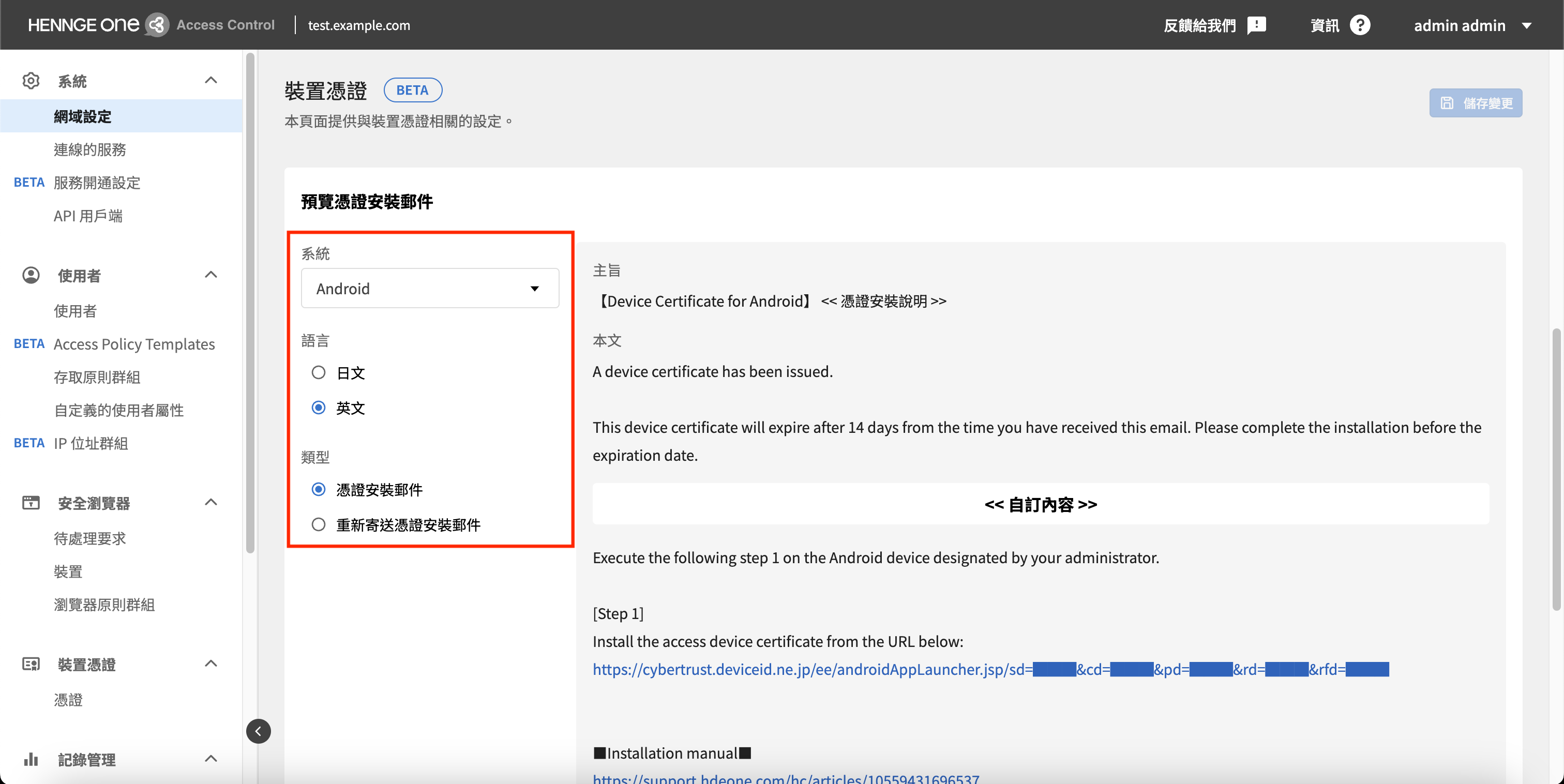1564x784 pixels.
Task: Collapse the 安全瀏覽器 section chevron
Action: pyautogui.click(x=210, y=502)
